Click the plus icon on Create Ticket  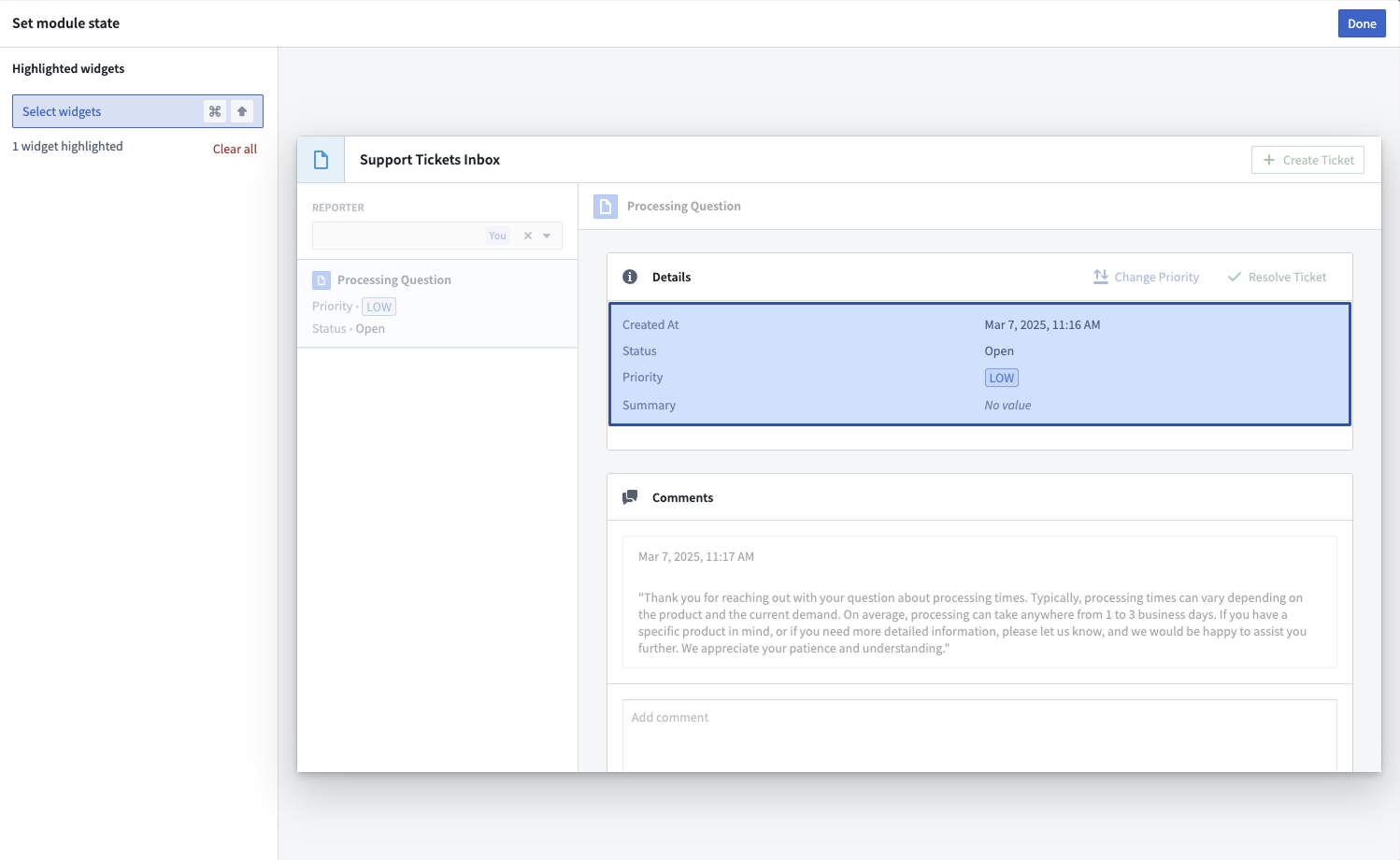(1269, 160)
